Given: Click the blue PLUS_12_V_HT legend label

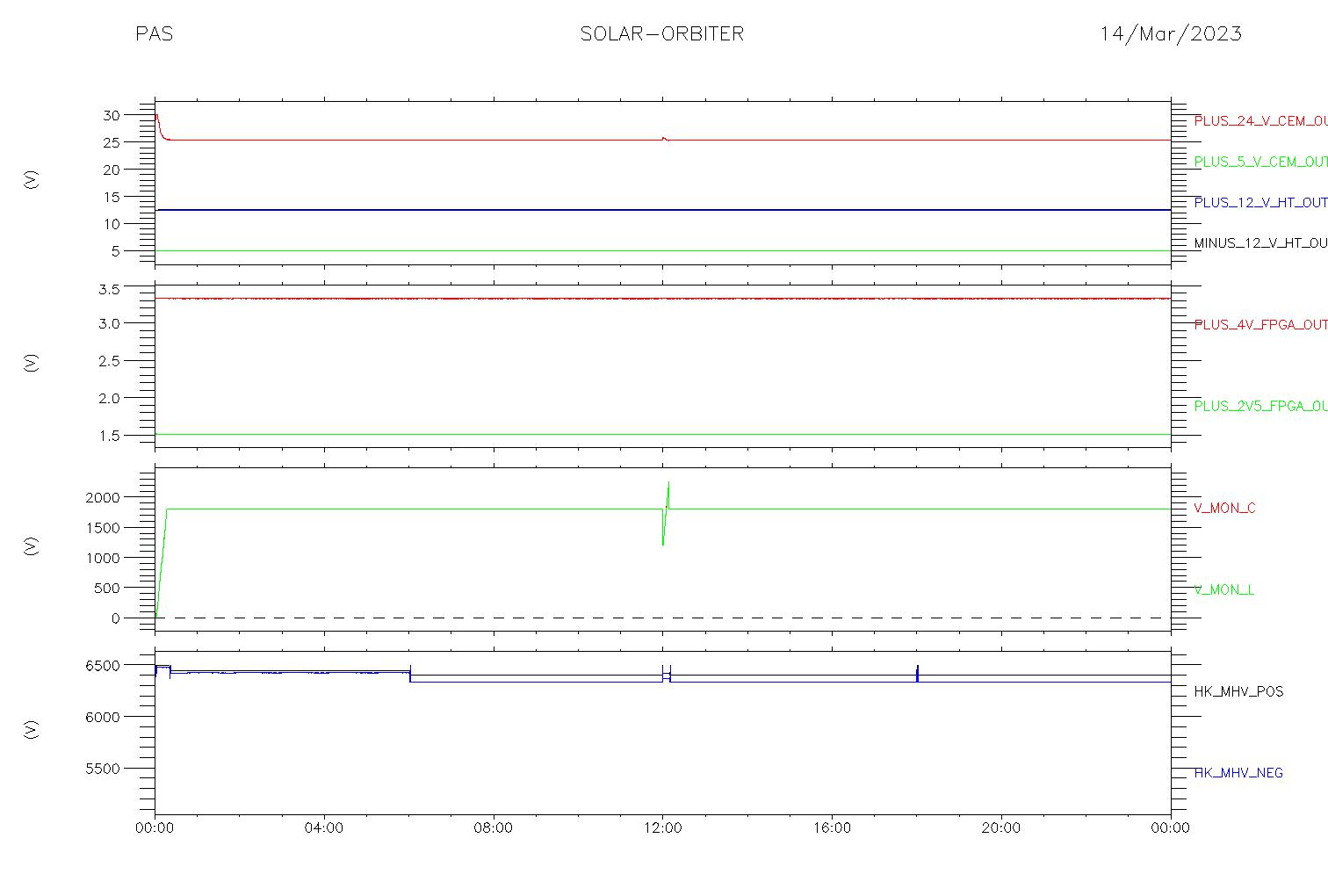Looking at the screenshot, I should click(1260, 202).
